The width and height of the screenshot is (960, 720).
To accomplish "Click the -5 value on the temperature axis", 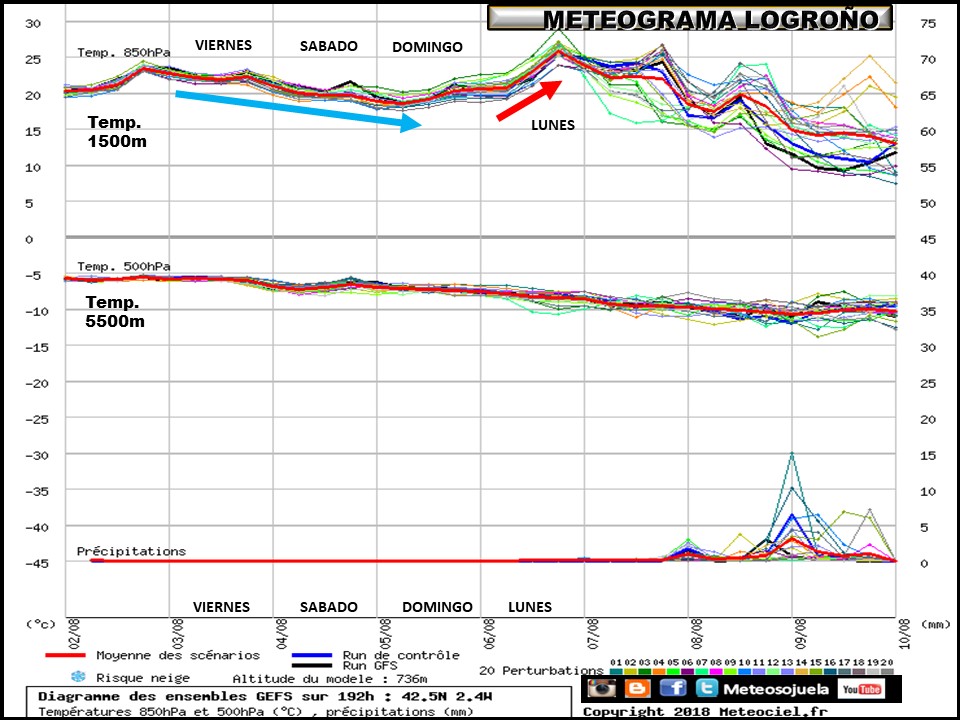I will (33, 275).
